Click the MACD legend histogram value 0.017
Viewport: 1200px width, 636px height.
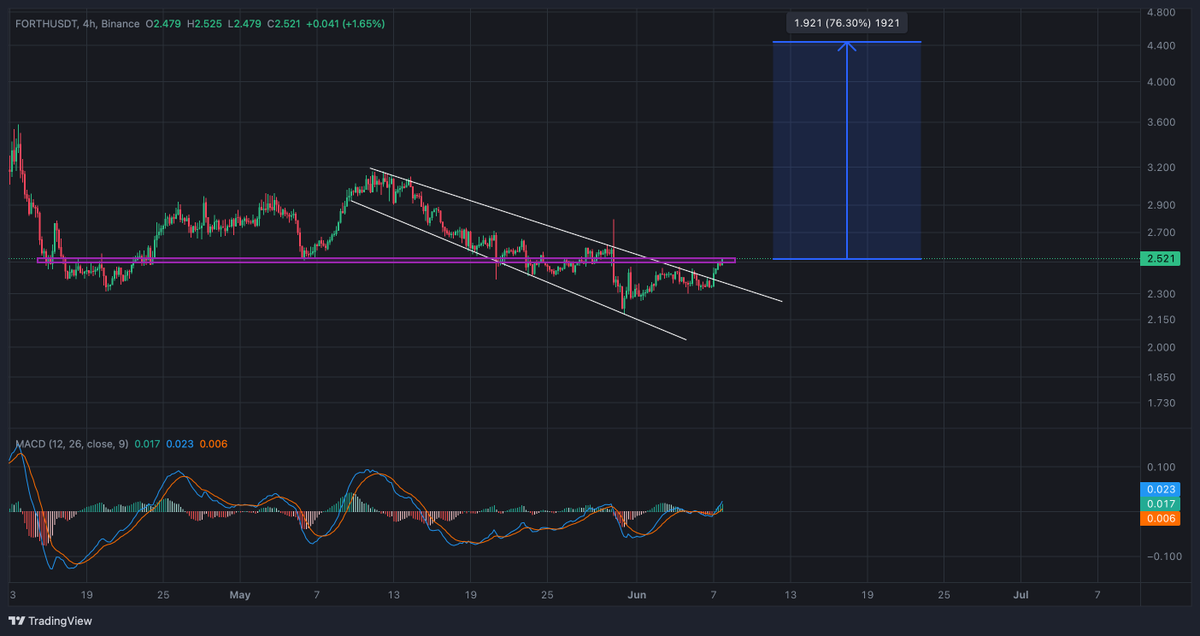pyautogui.click(x=148, y=443)
